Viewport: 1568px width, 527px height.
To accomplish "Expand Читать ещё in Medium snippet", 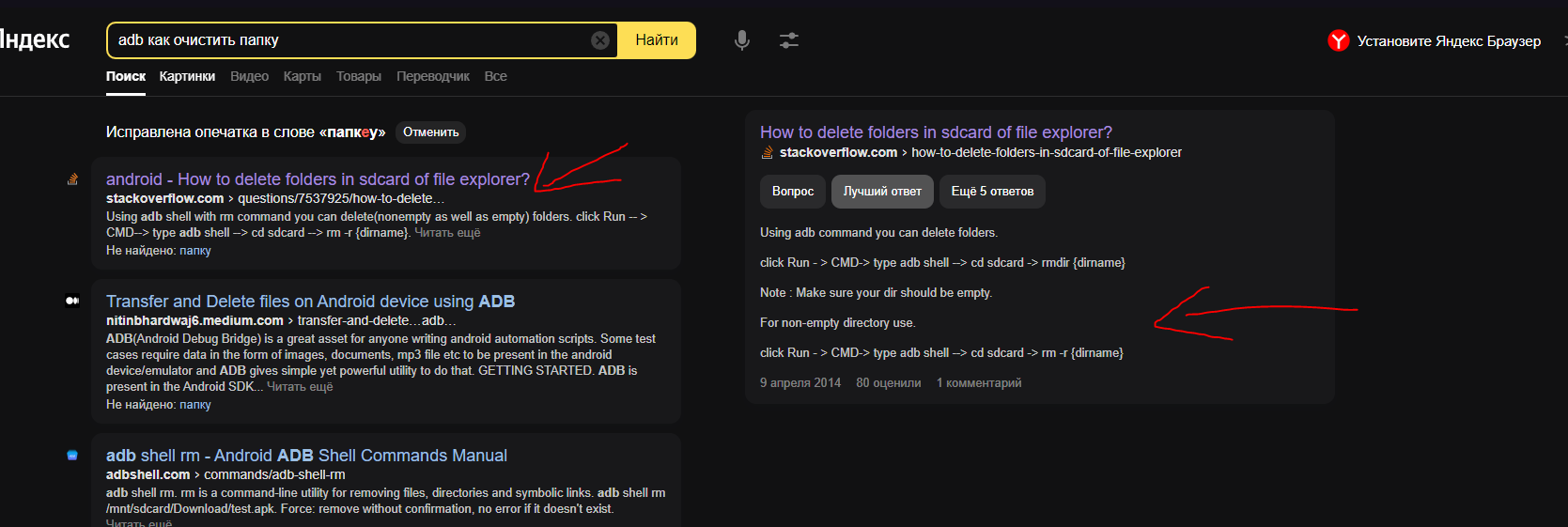I will (300, 386).
